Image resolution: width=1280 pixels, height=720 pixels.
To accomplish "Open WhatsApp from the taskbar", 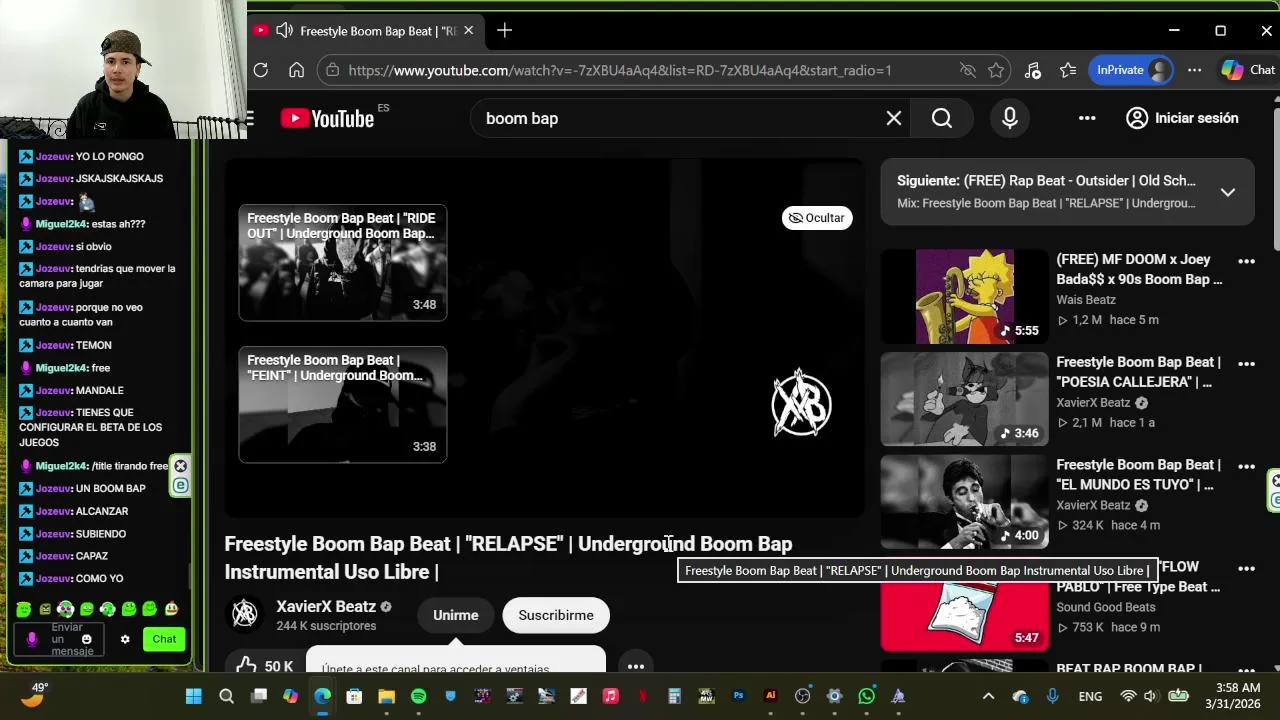I will coord(866,696).
